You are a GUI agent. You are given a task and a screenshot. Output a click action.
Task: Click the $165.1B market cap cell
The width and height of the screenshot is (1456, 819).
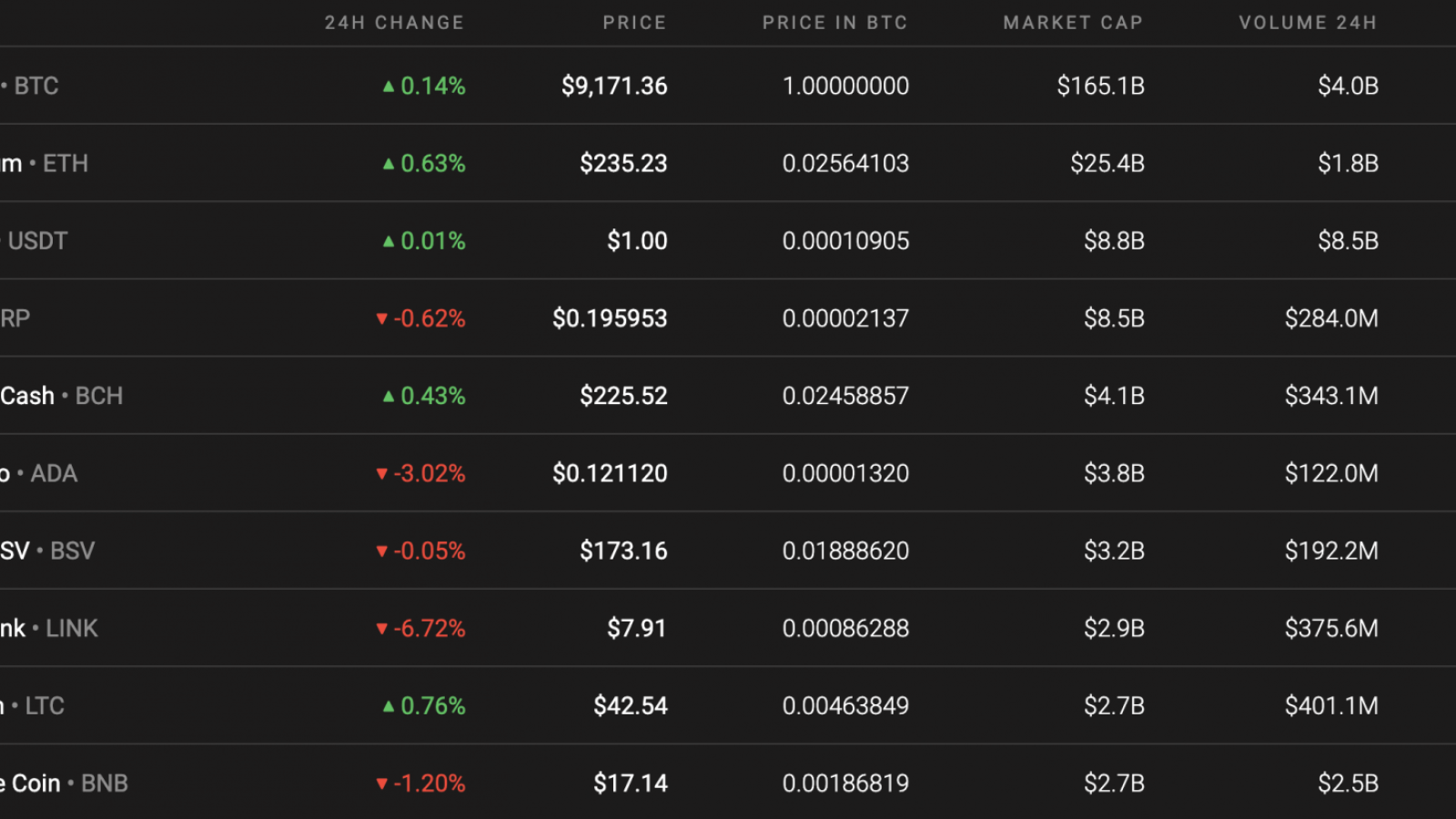[1100, 86]
